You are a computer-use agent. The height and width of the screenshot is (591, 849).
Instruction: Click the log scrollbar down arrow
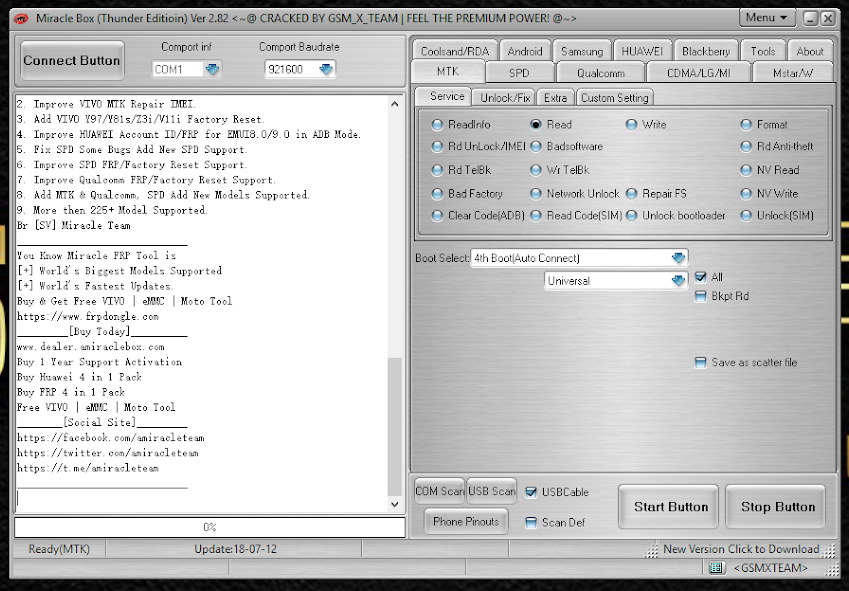(x=395, y=504)
